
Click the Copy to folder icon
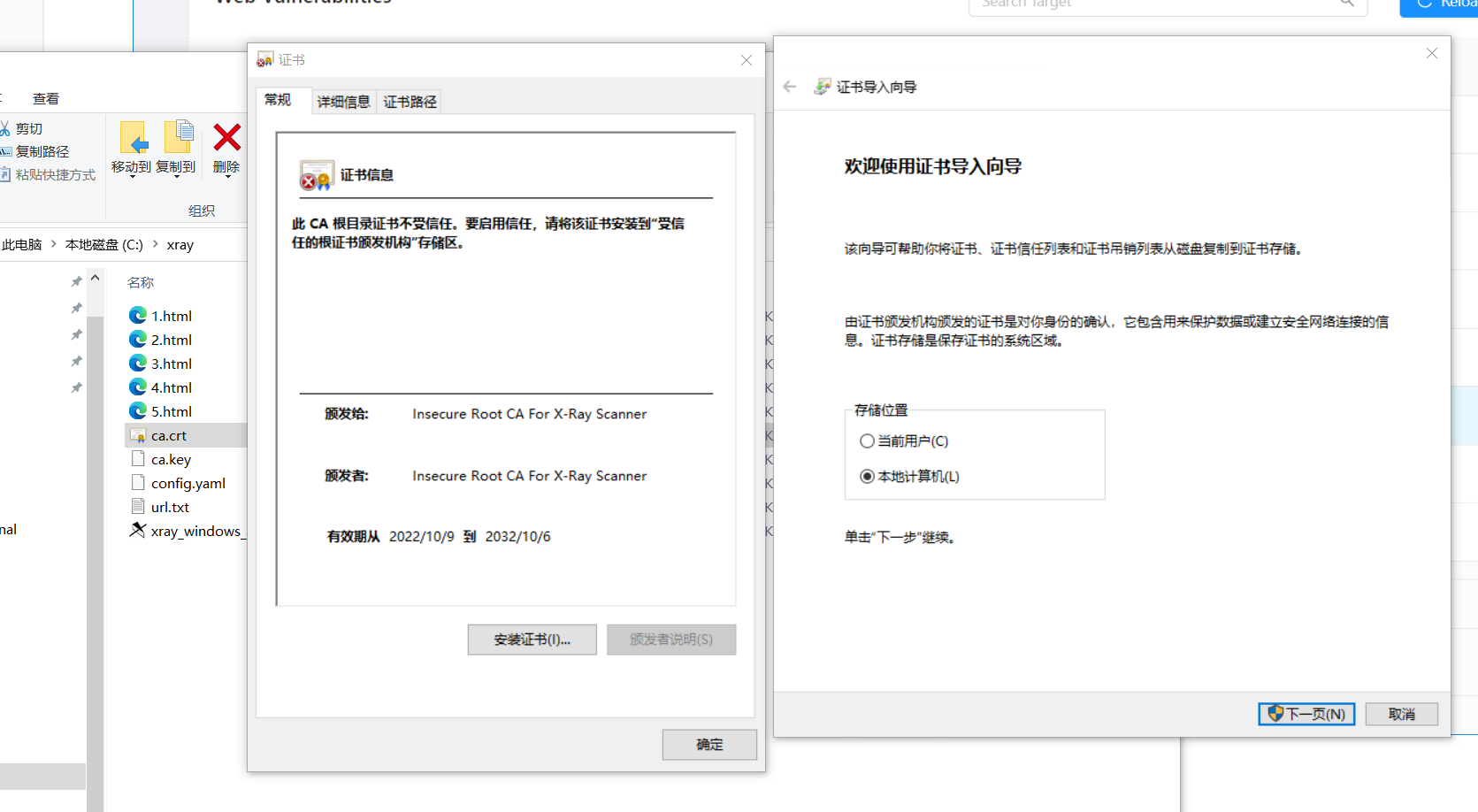(x=178, y=138)
